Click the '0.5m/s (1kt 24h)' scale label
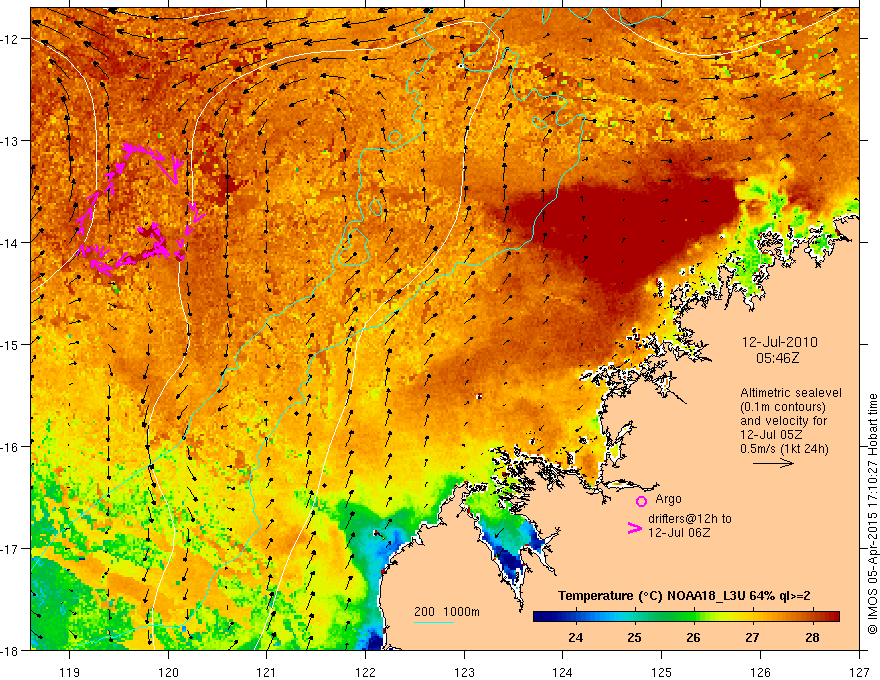Screen dimensions: 880x680 click(784, 448)
